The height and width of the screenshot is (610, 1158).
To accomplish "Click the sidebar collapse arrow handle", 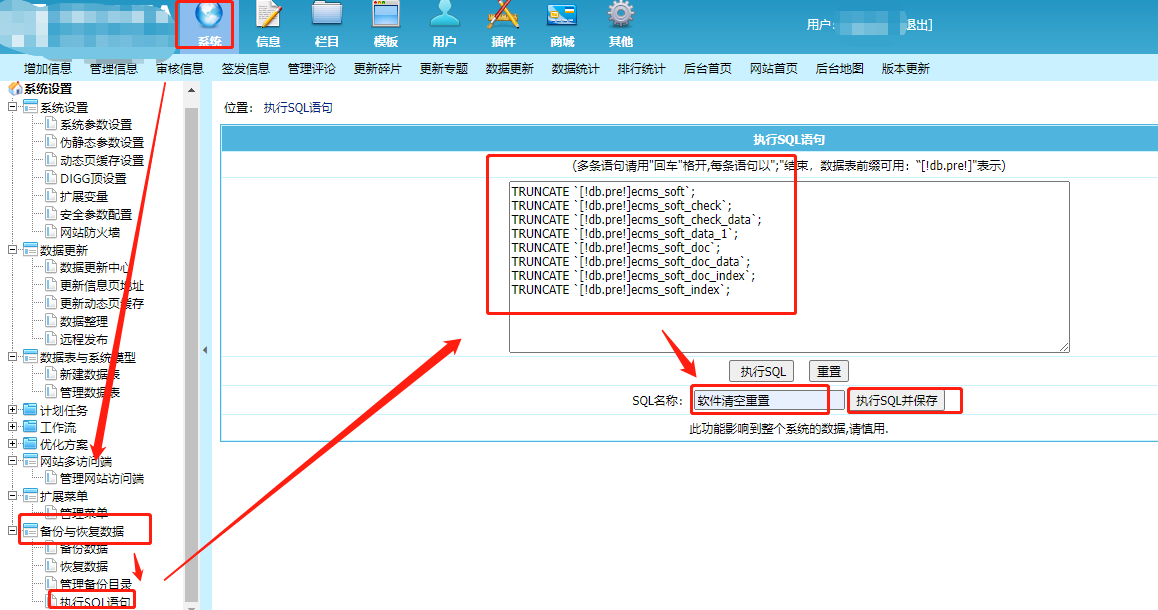I will 205,350.
